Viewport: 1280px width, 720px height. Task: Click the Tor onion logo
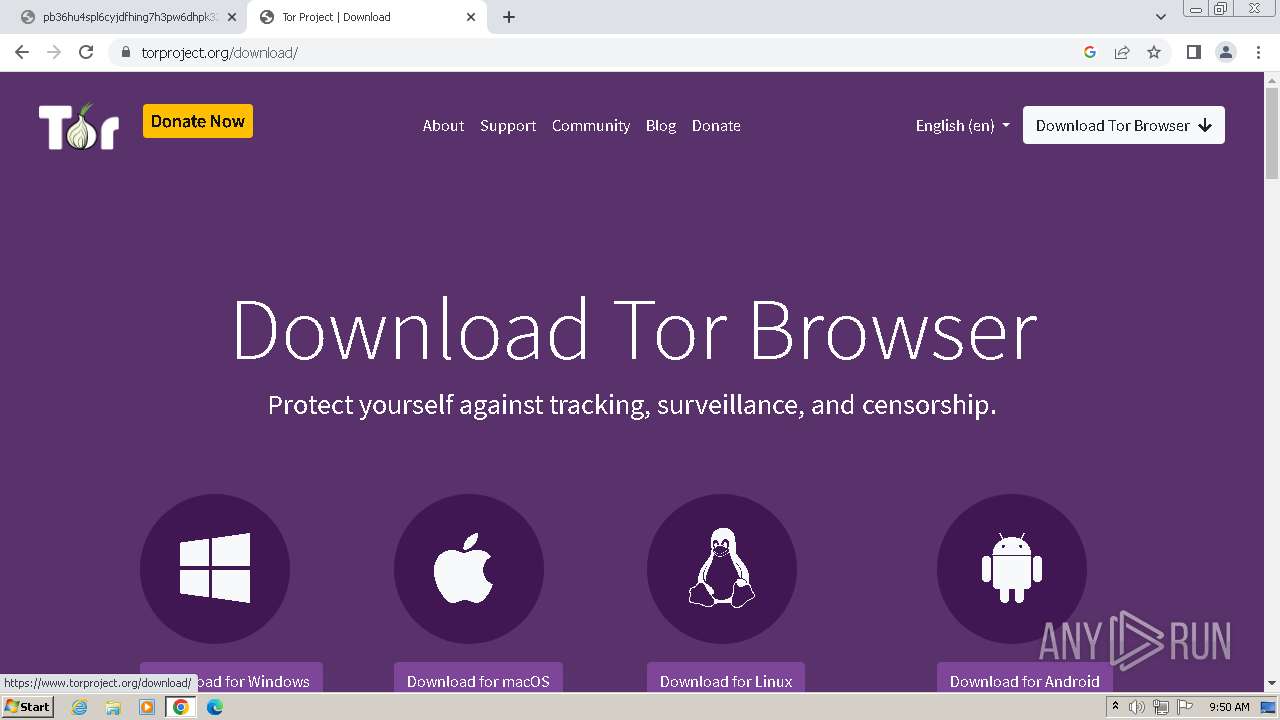click(79, 126)
